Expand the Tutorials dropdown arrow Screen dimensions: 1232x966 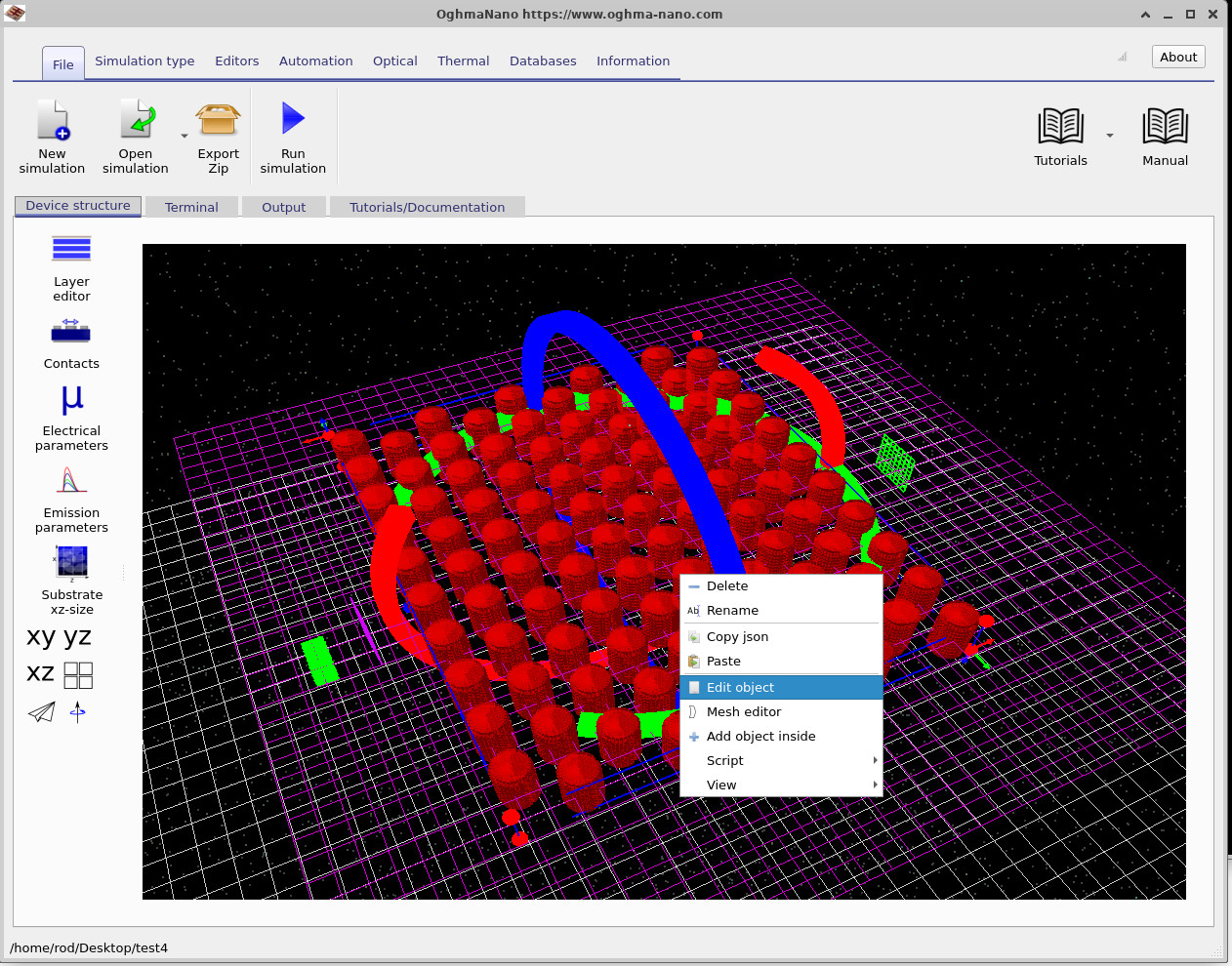pos(1110,136)
